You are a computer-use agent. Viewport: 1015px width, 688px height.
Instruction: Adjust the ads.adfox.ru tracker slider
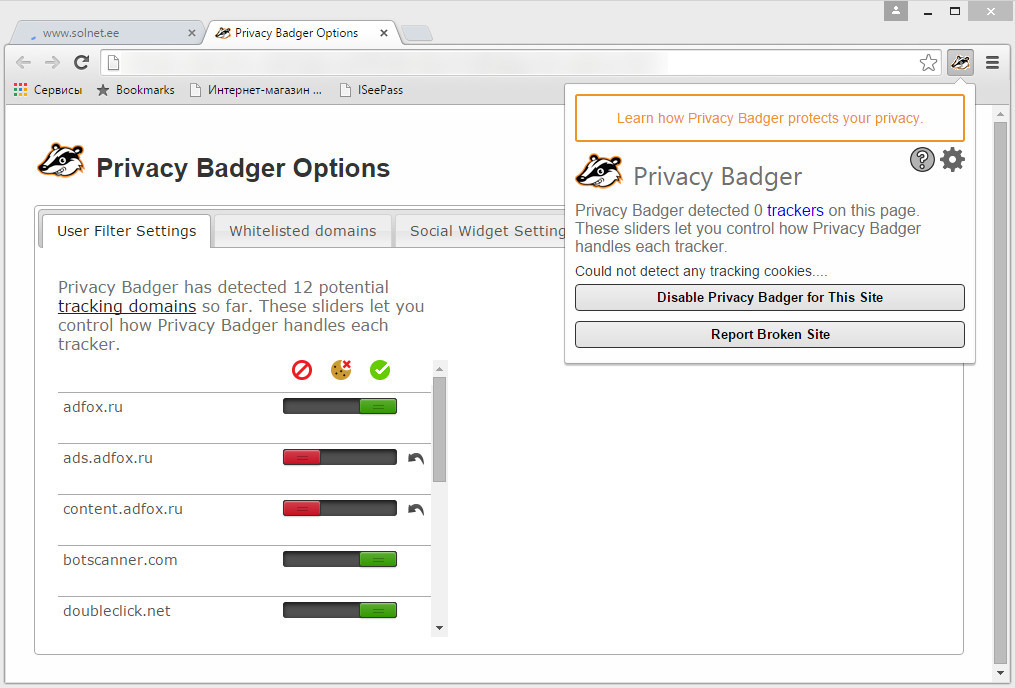(x=340, y=458)
